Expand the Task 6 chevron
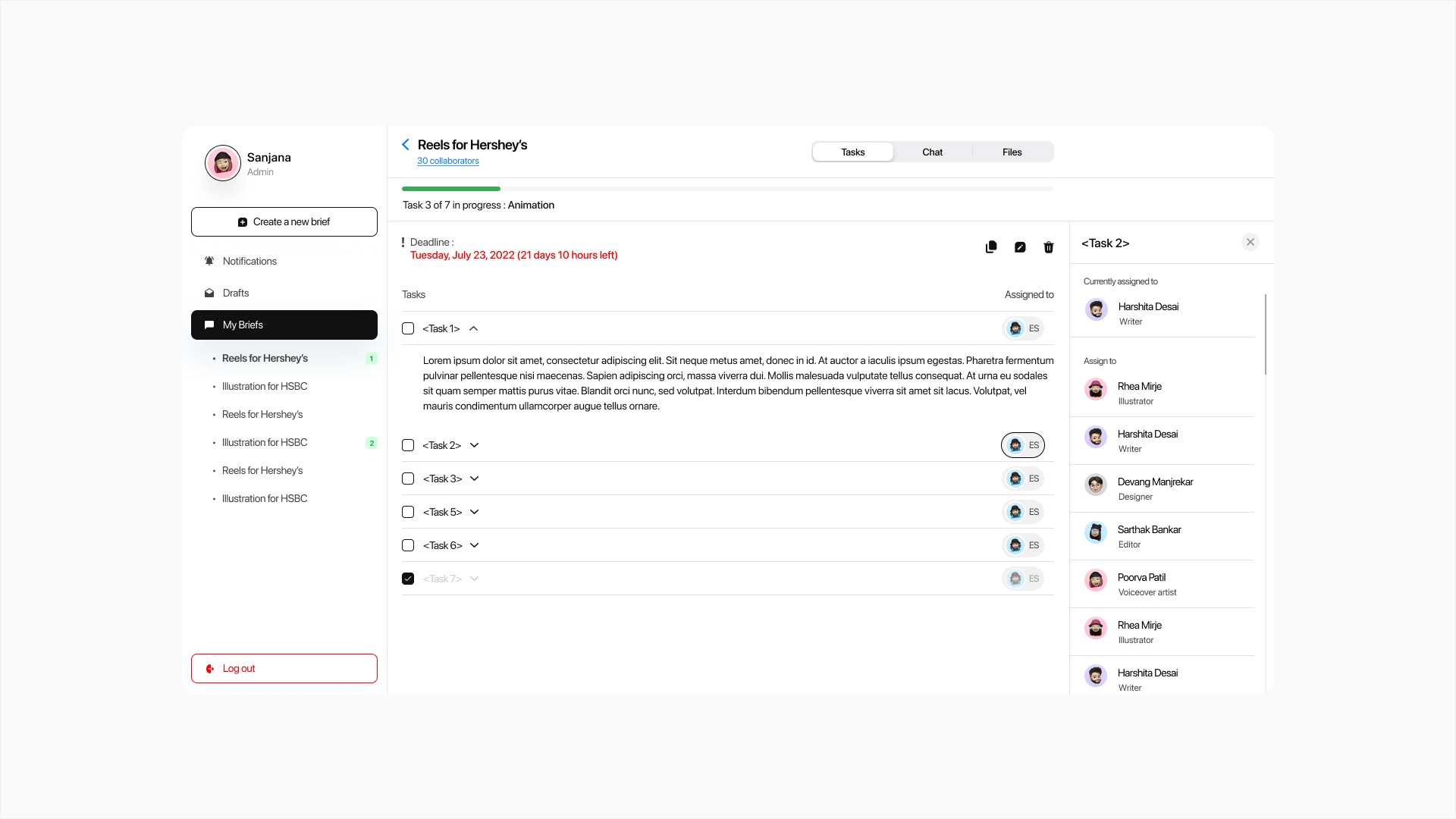Viewport: 1456px width, 819px height. pos(475,545)
